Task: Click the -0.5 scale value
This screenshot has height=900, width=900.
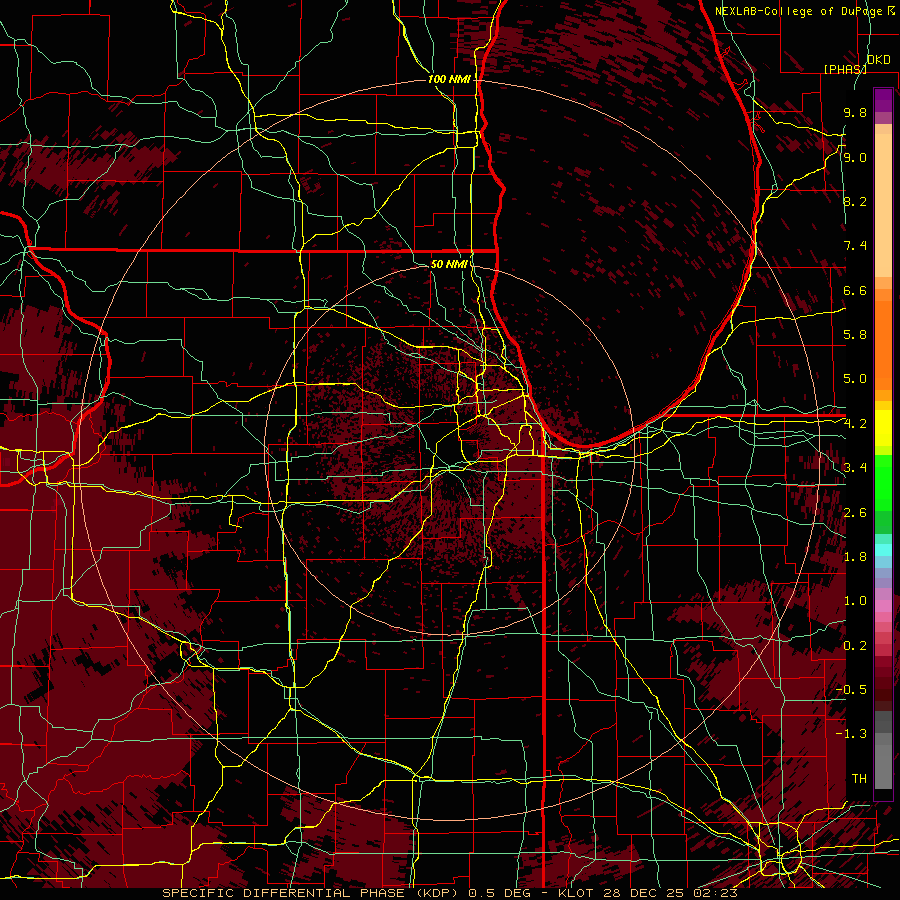Action: (851, 690)
